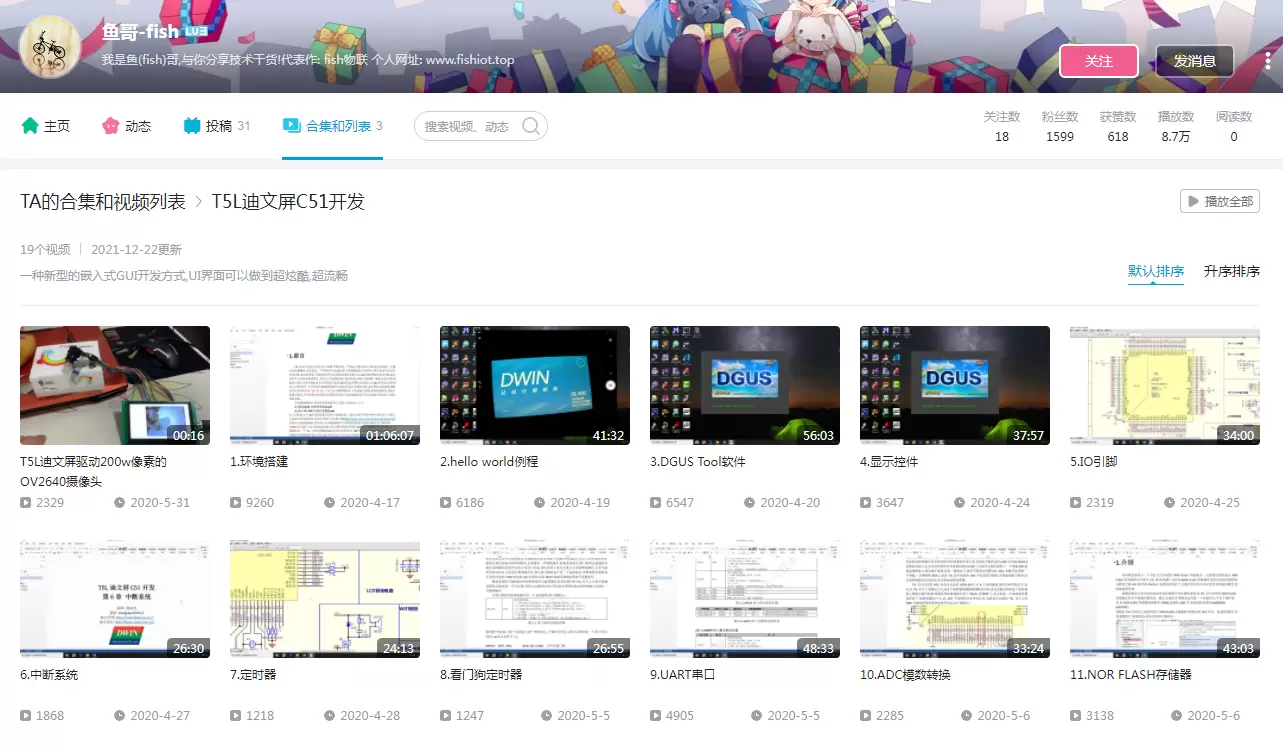Click the 获赞数 618 stat
Screen dimensions: 1283x748
(1118, 127)
